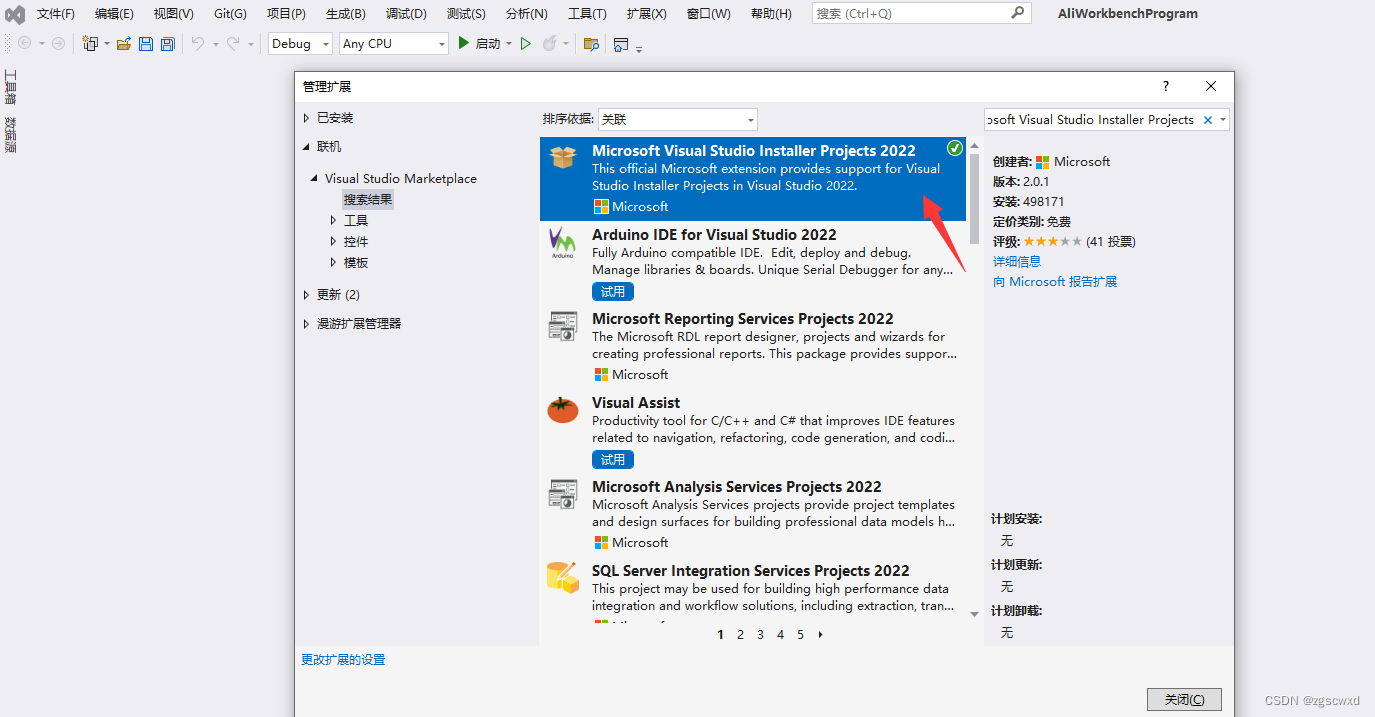This screenshot has width=1375, height=717.
Task: Click the 关闭(C) button
Action: pyautogui.click(x=1184, y=700)
